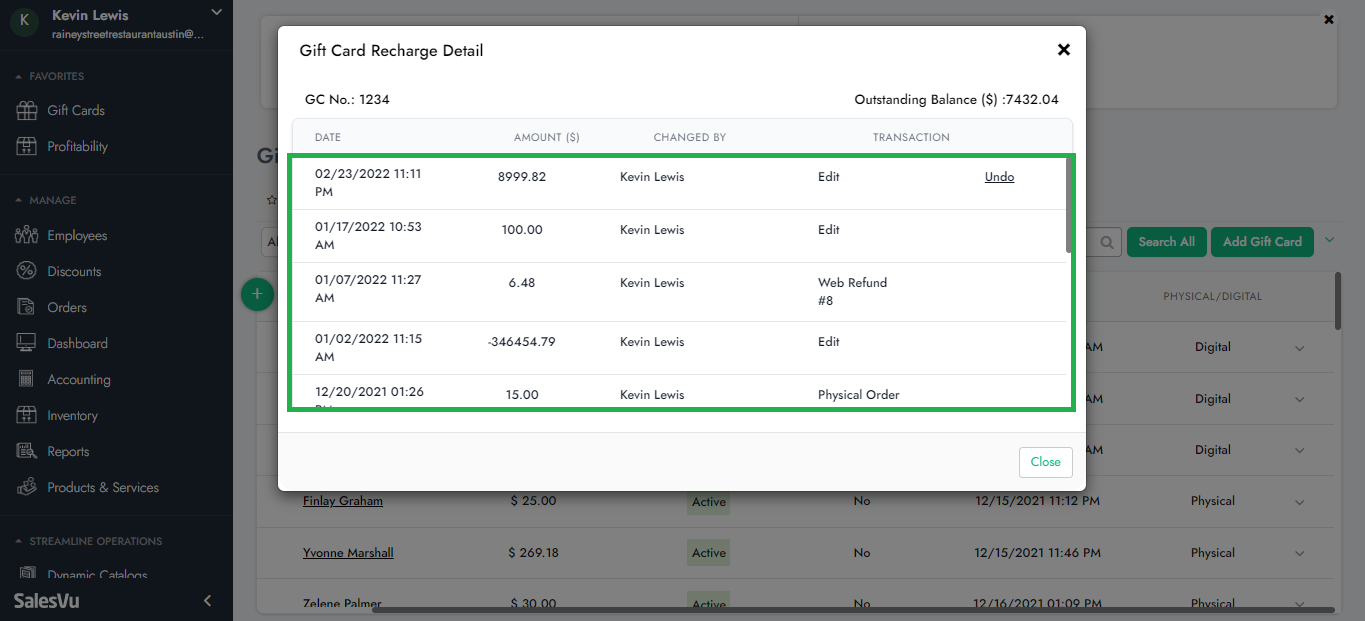Collapse the Manage sidebar section
Viewport: 1365px width, 621px height.
pyautogui.click(x=18, y=201)
